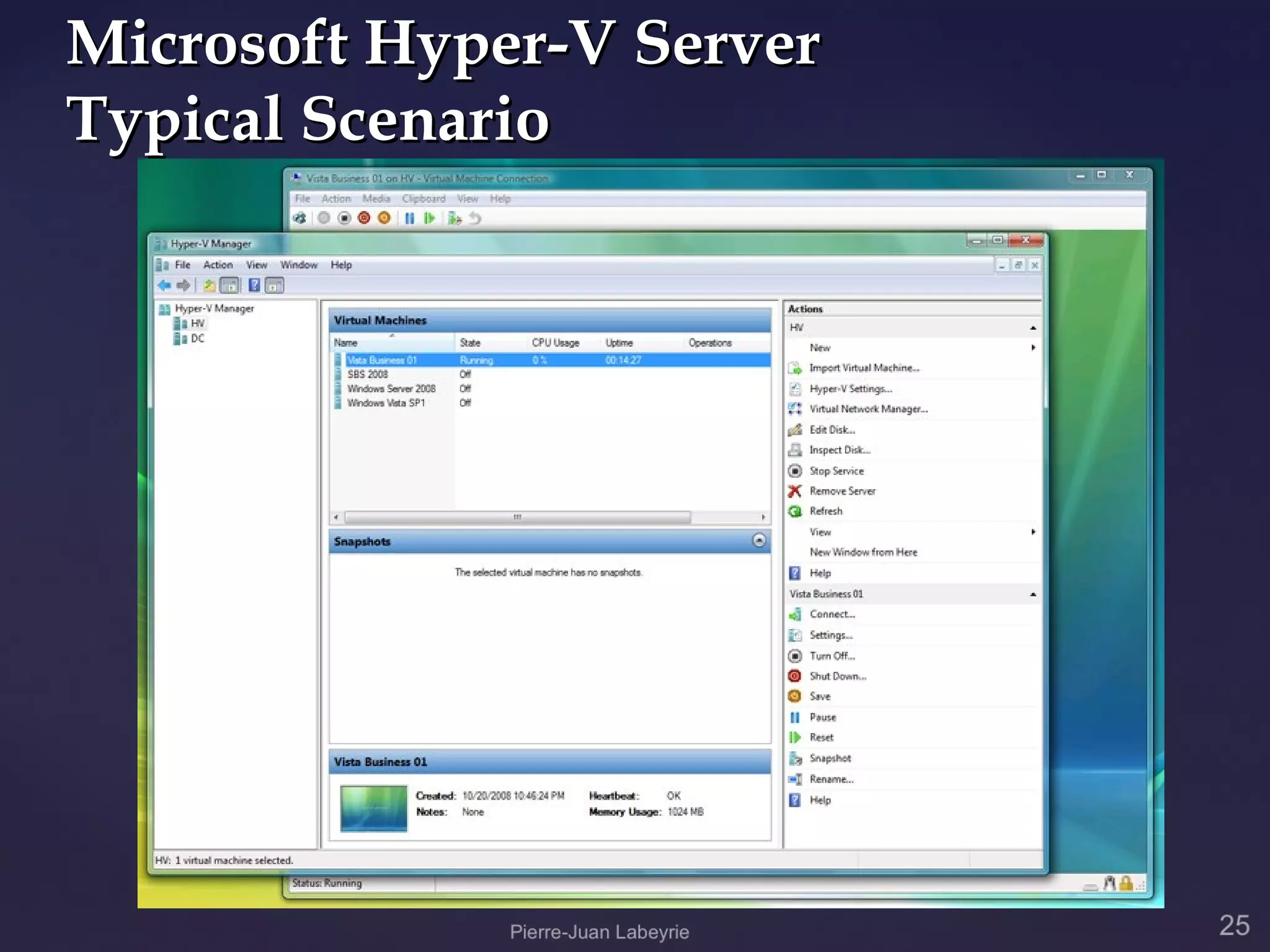This screenshot has width=1270, height=952.
Task: Open Window menu in Hyper-V Manager
Action: [x=298, y=265]
